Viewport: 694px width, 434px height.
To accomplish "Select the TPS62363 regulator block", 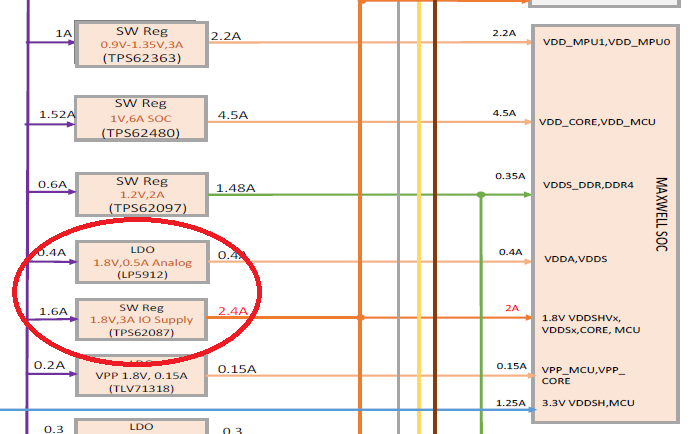I will pos(142,44).
